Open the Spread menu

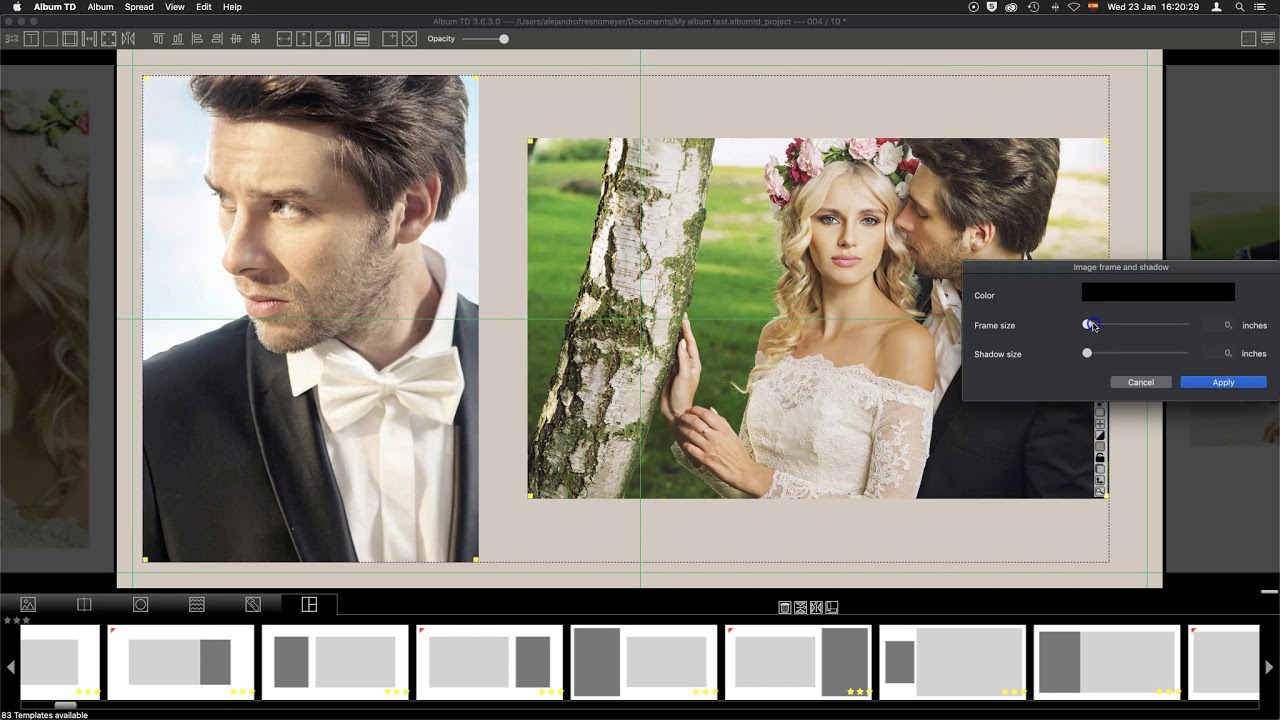click(x=139, y=7)
